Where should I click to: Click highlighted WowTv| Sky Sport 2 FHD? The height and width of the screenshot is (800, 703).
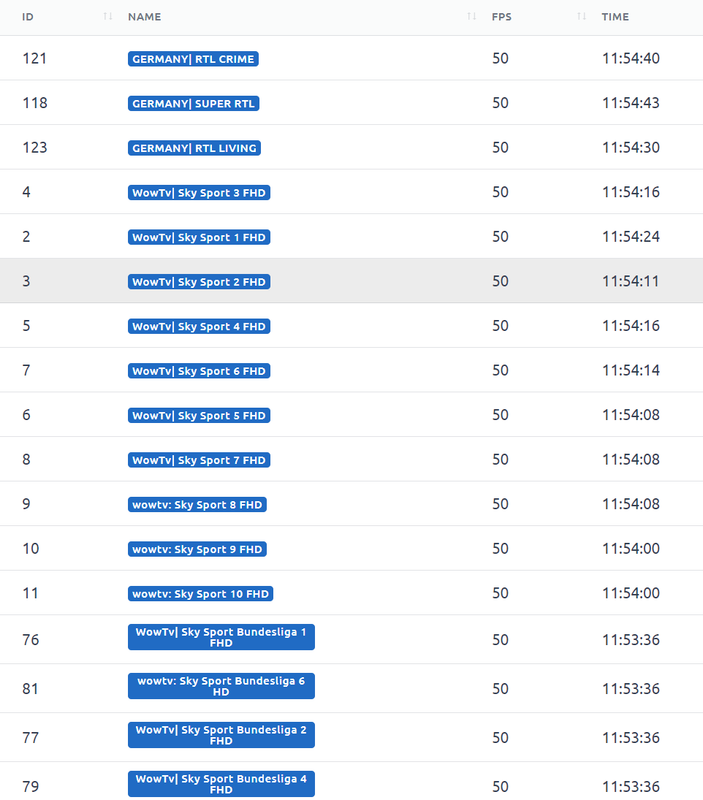(x=199, y=282)
